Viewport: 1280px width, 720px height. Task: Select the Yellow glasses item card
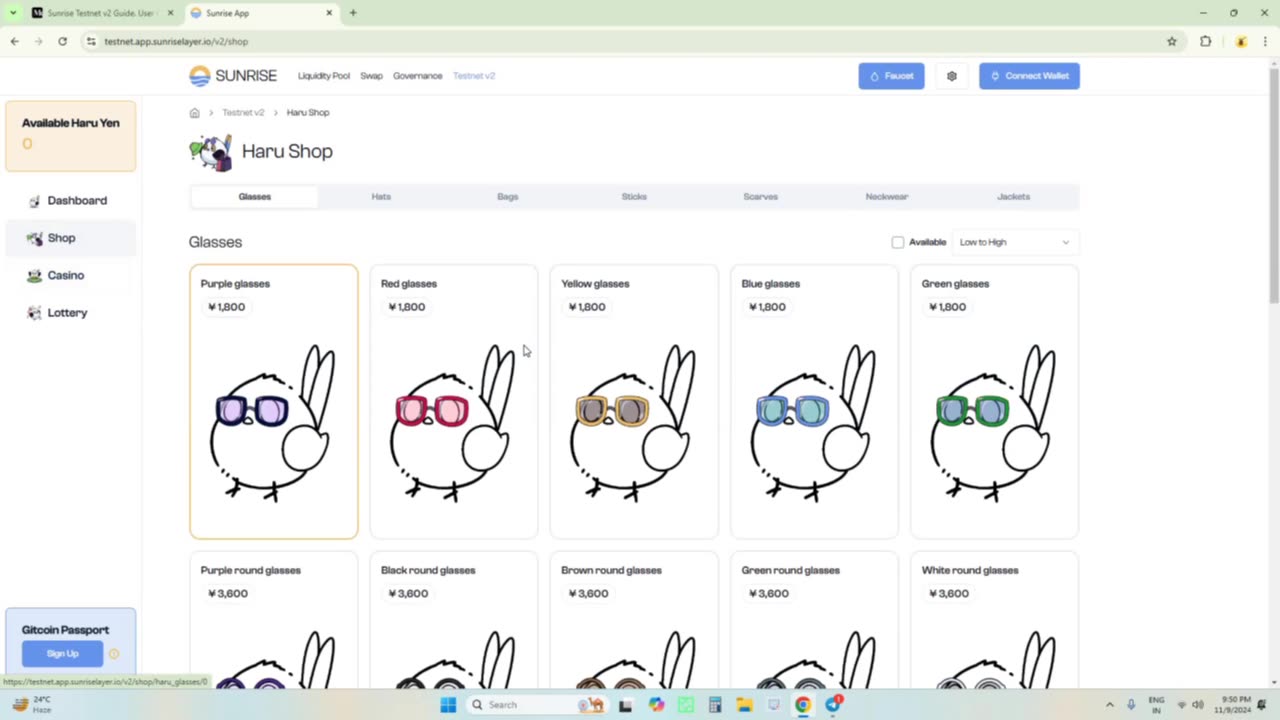pos(634,402)
